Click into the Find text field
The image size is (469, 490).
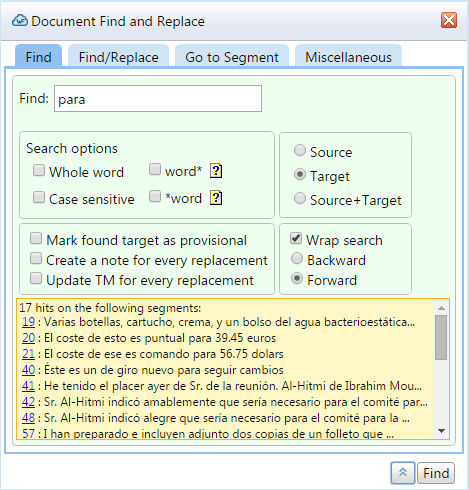click(158, 99)
